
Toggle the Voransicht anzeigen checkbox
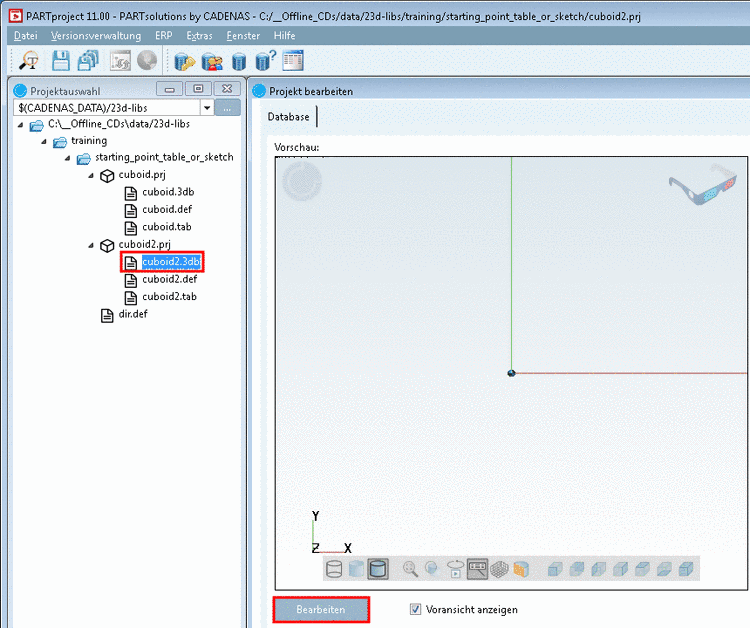[415, 609]
